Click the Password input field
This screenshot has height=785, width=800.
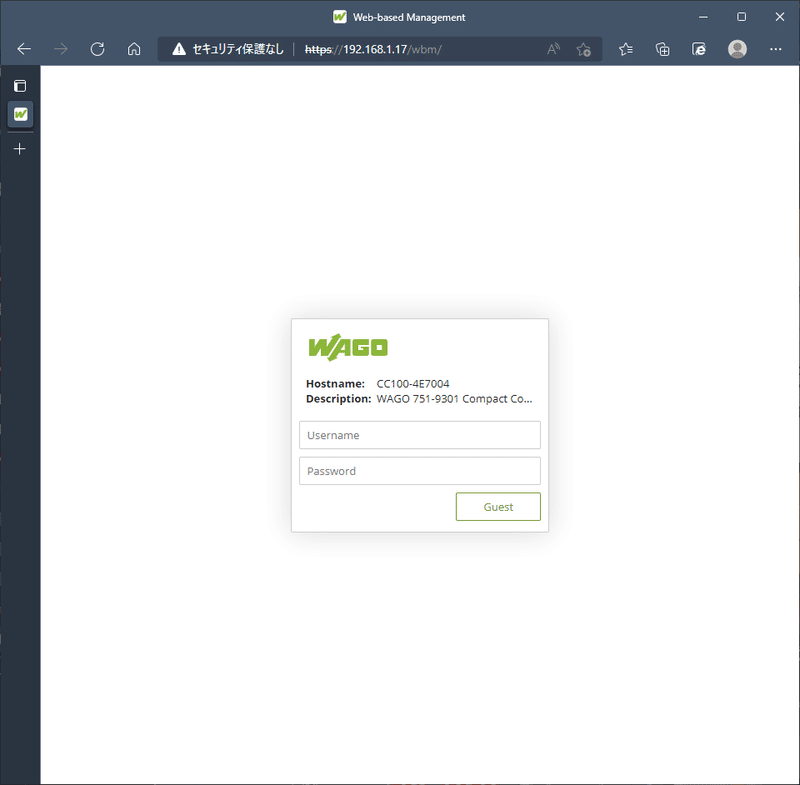[419, 471]
